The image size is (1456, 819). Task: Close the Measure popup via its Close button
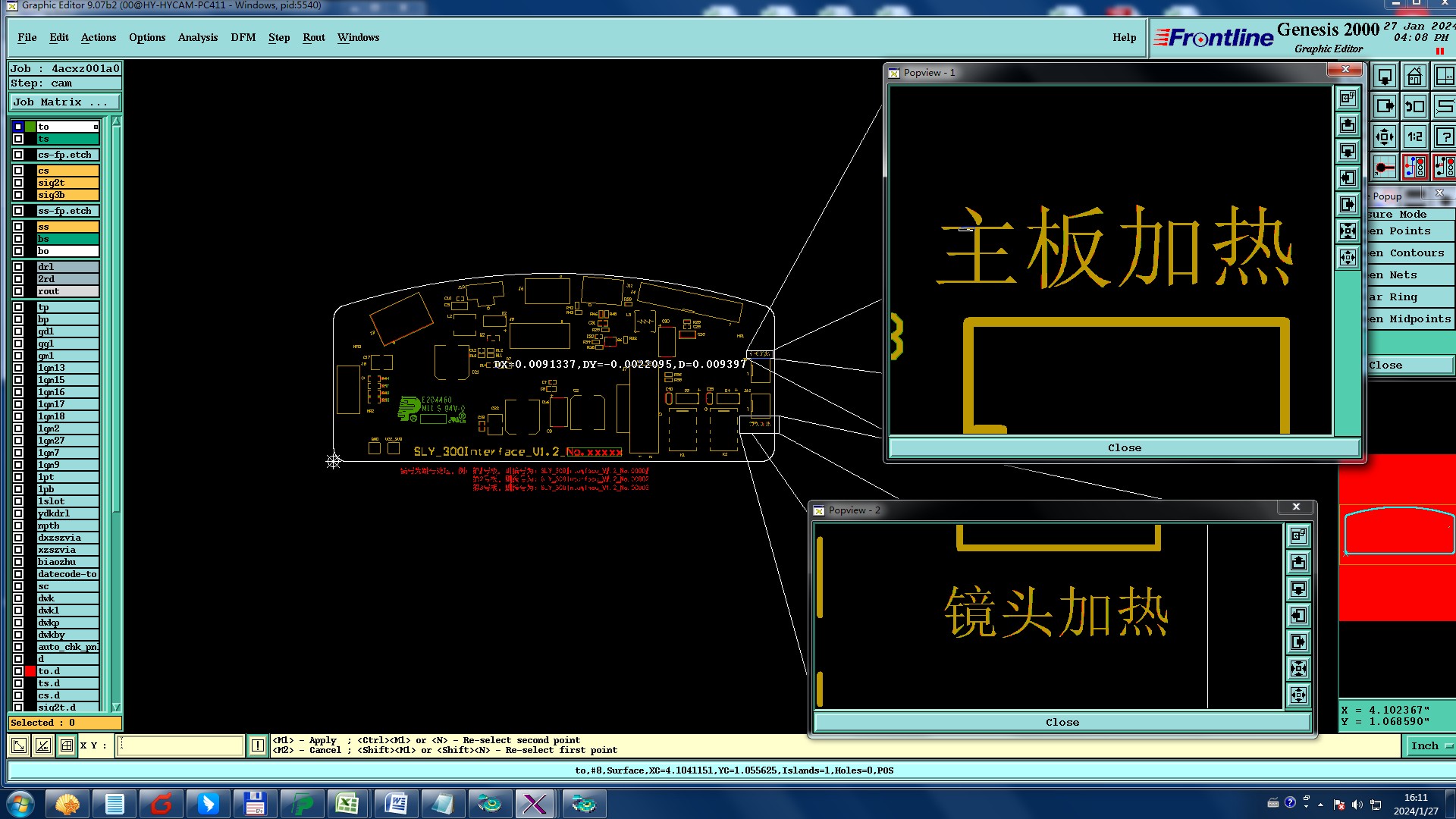[x=1411, y=366]
